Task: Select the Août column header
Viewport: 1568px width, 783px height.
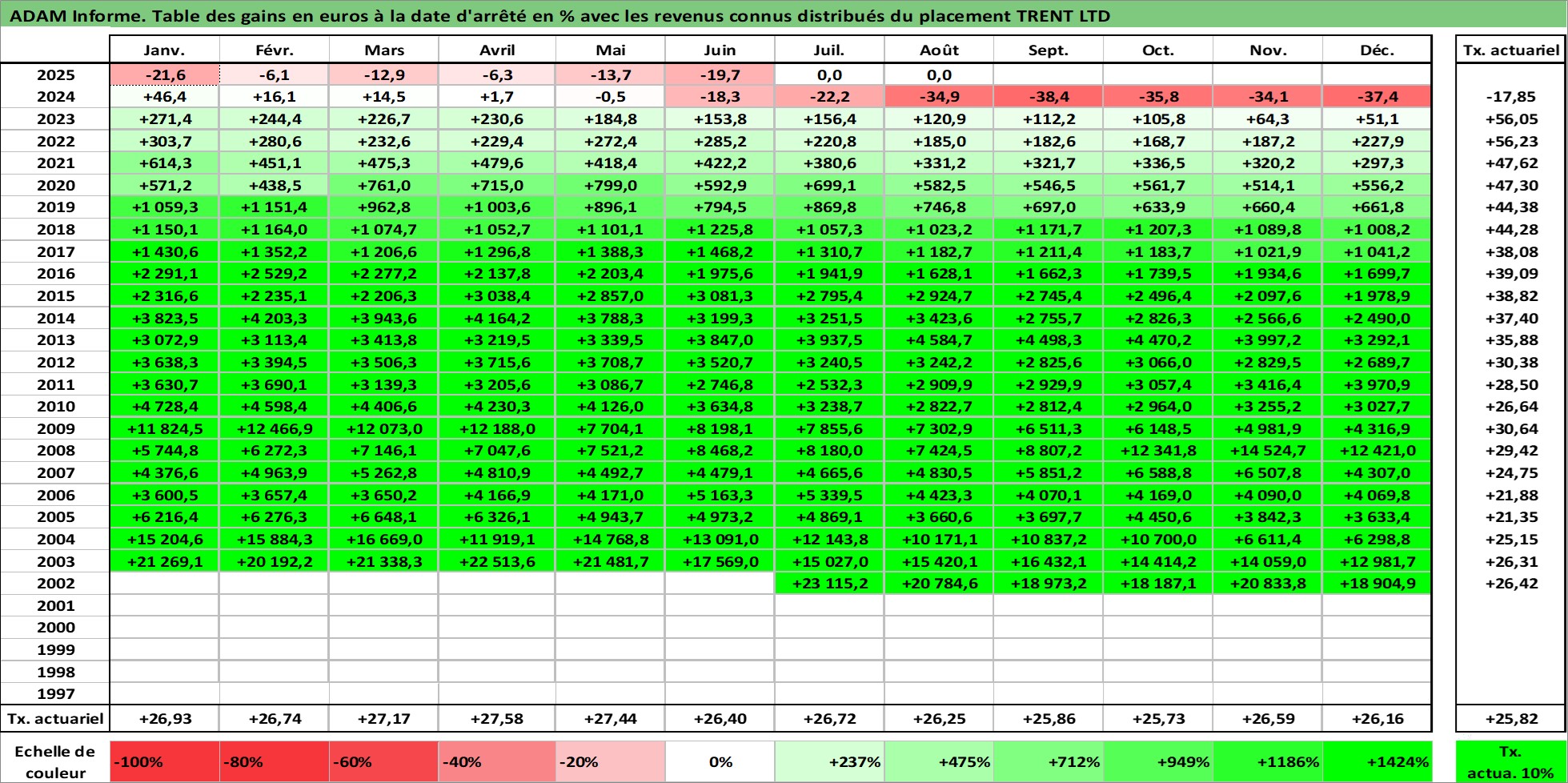Action: (x=939, y=50)
